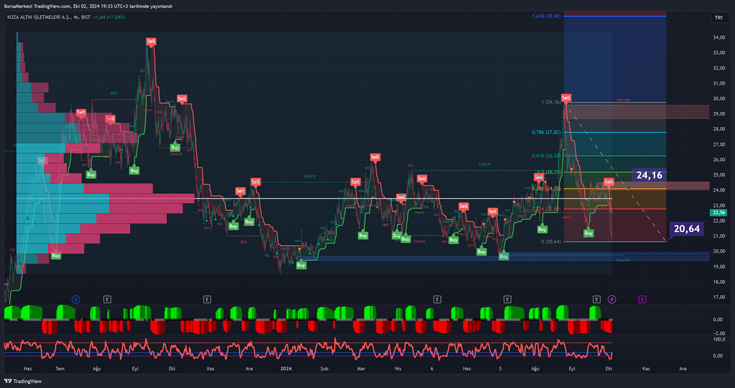Click the TradingView logo
The height and width of the screenshot is (388, 735).
tap(22, 381)
